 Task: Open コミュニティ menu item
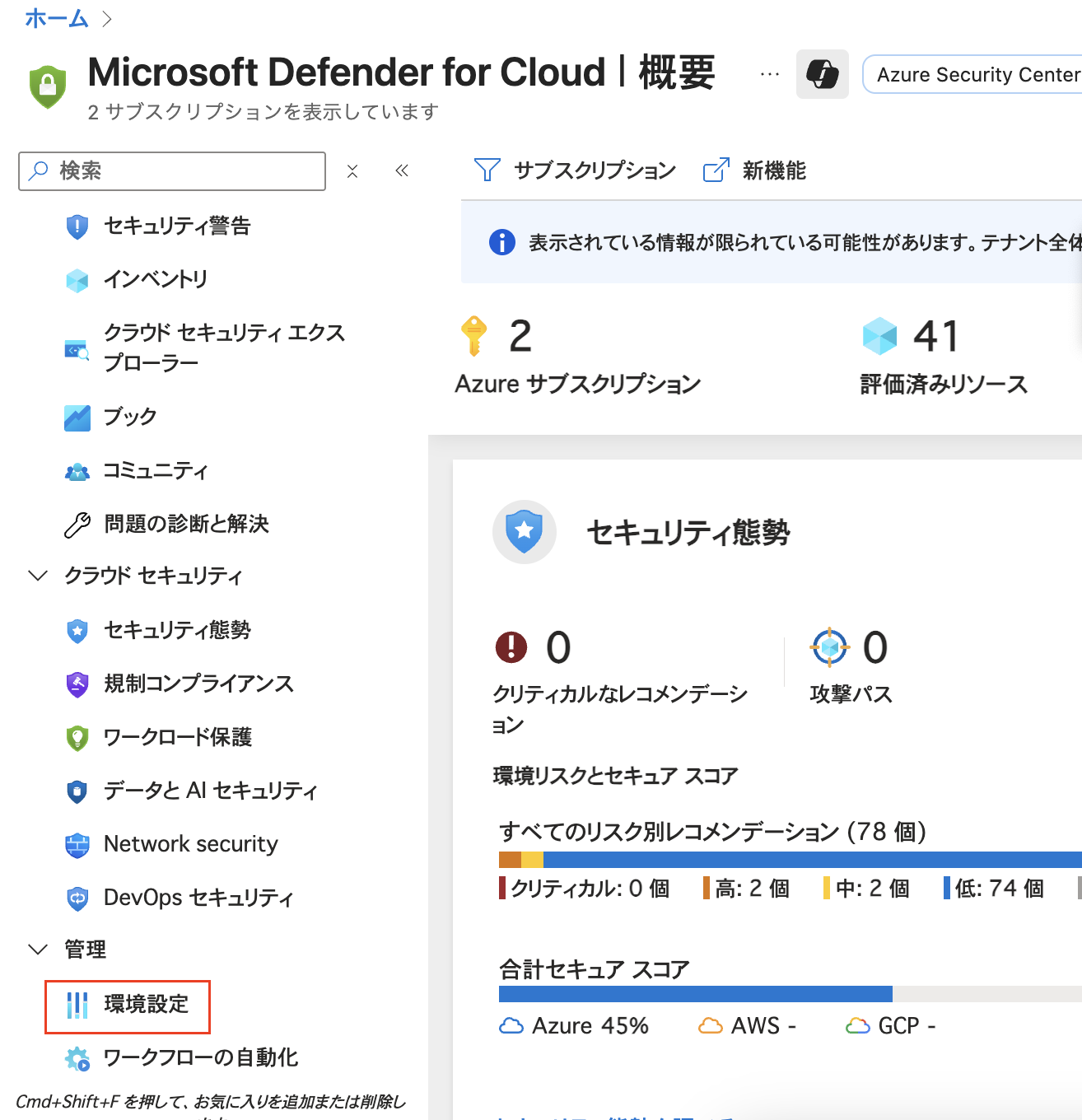coord(156,471)
